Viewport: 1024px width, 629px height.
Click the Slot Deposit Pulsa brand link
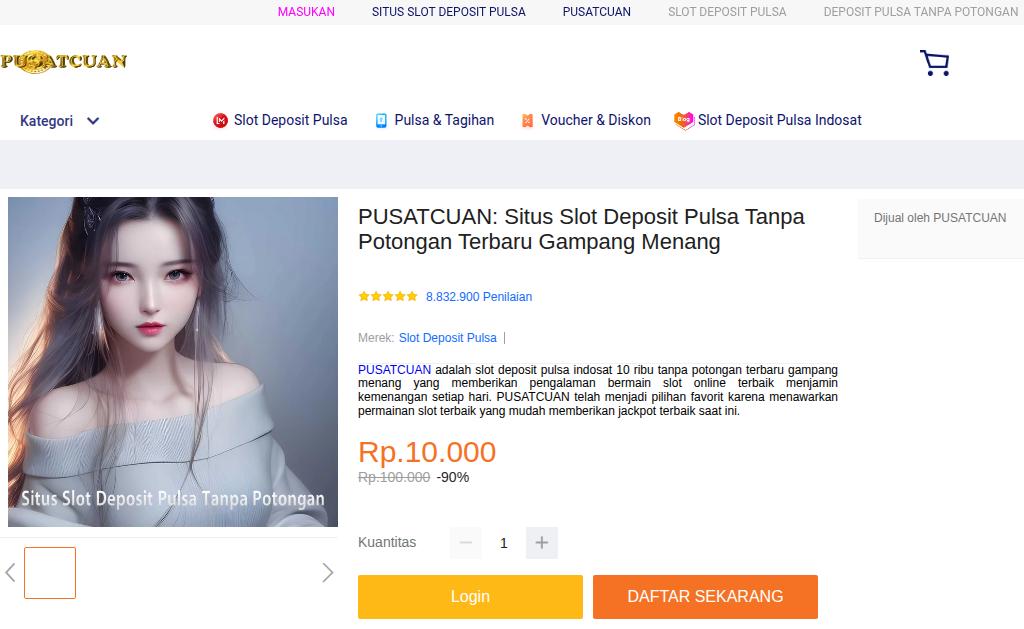tap(447, 338)
